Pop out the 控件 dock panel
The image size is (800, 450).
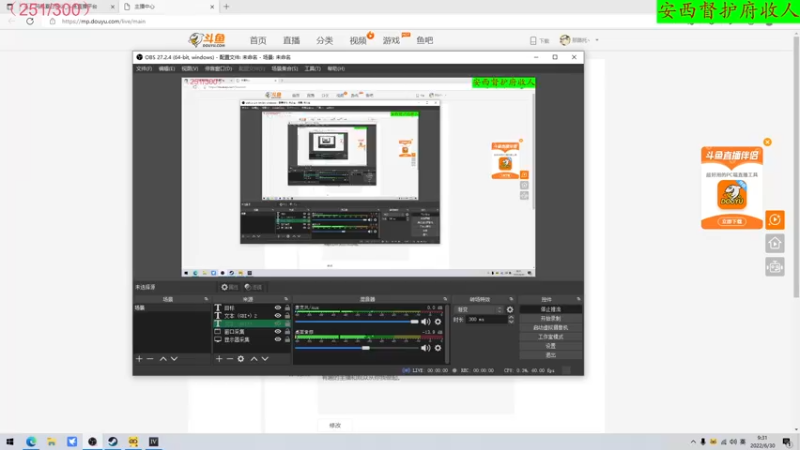pos(579,299)
